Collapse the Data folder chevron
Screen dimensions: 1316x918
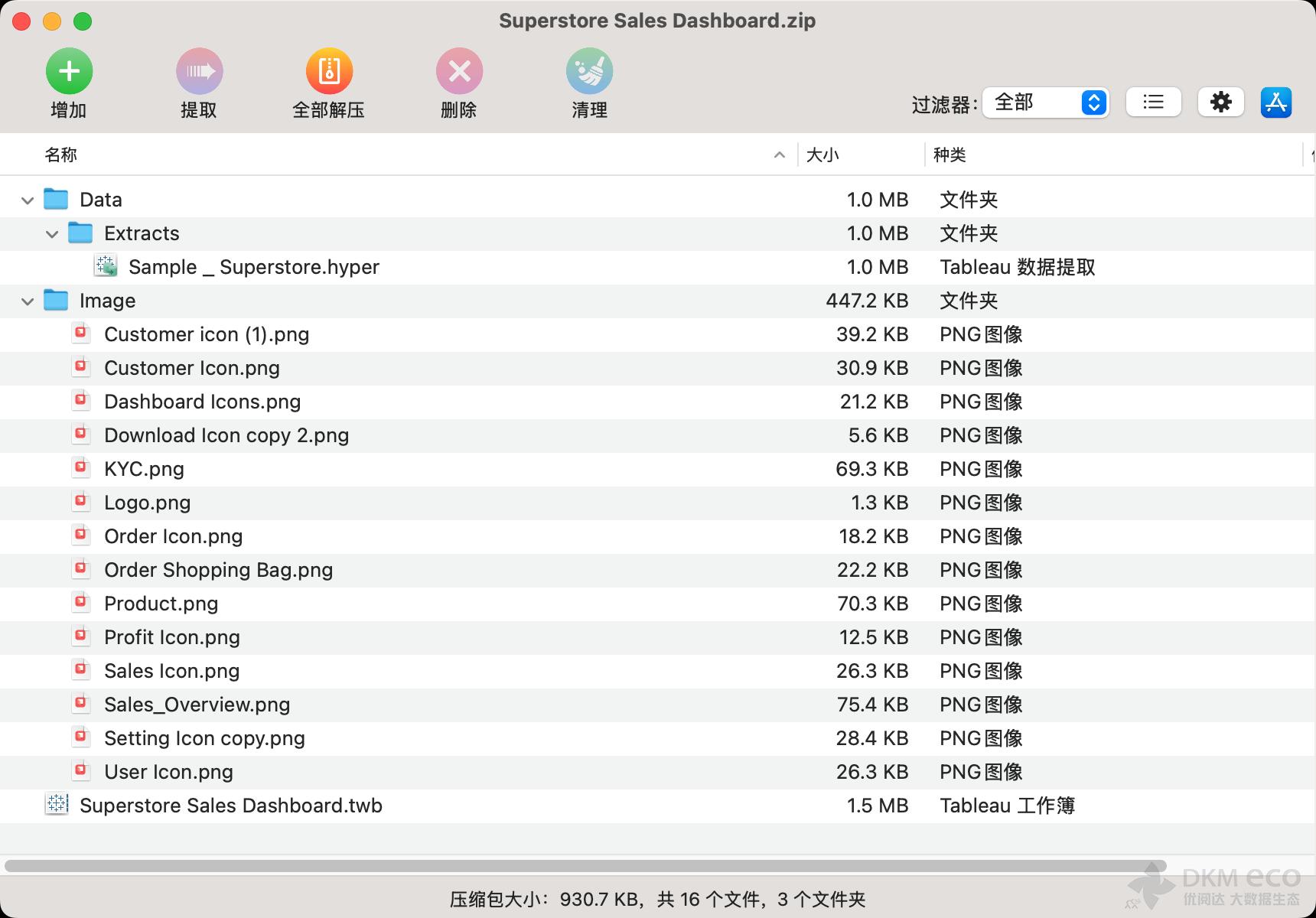[x=28, y=200]
